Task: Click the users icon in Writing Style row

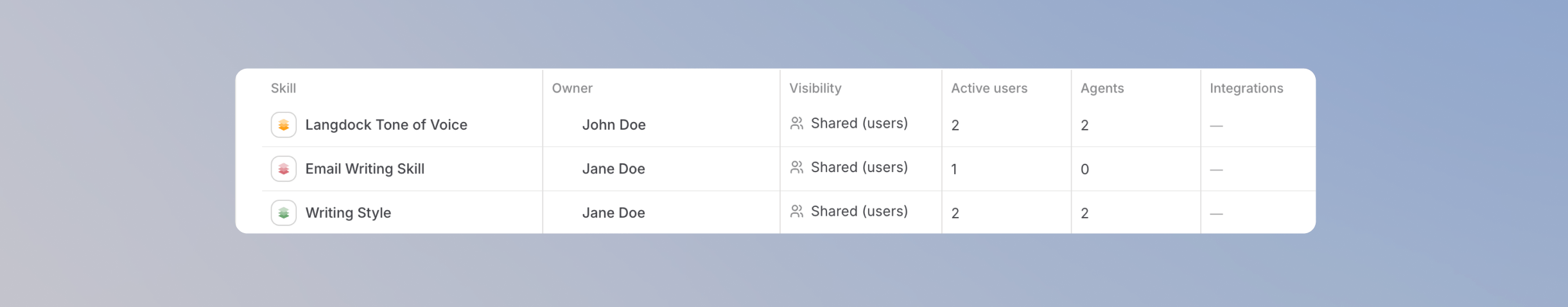Action: (797, 211)
